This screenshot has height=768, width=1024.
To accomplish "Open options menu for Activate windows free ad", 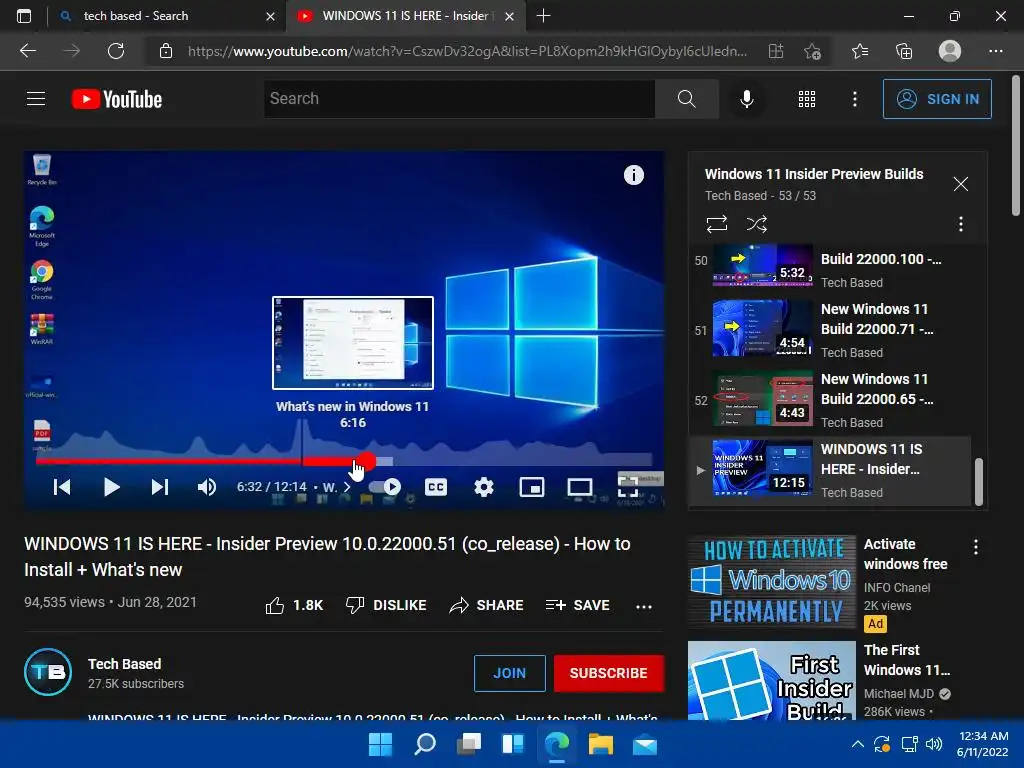I will [976, 547].
